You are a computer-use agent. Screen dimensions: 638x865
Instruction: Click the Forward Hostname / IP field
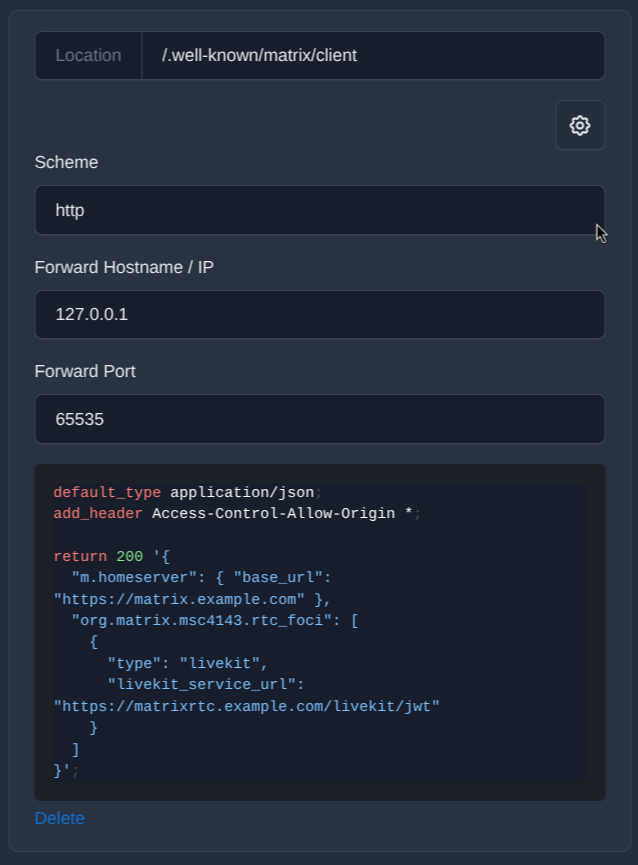tap(320, 314)
